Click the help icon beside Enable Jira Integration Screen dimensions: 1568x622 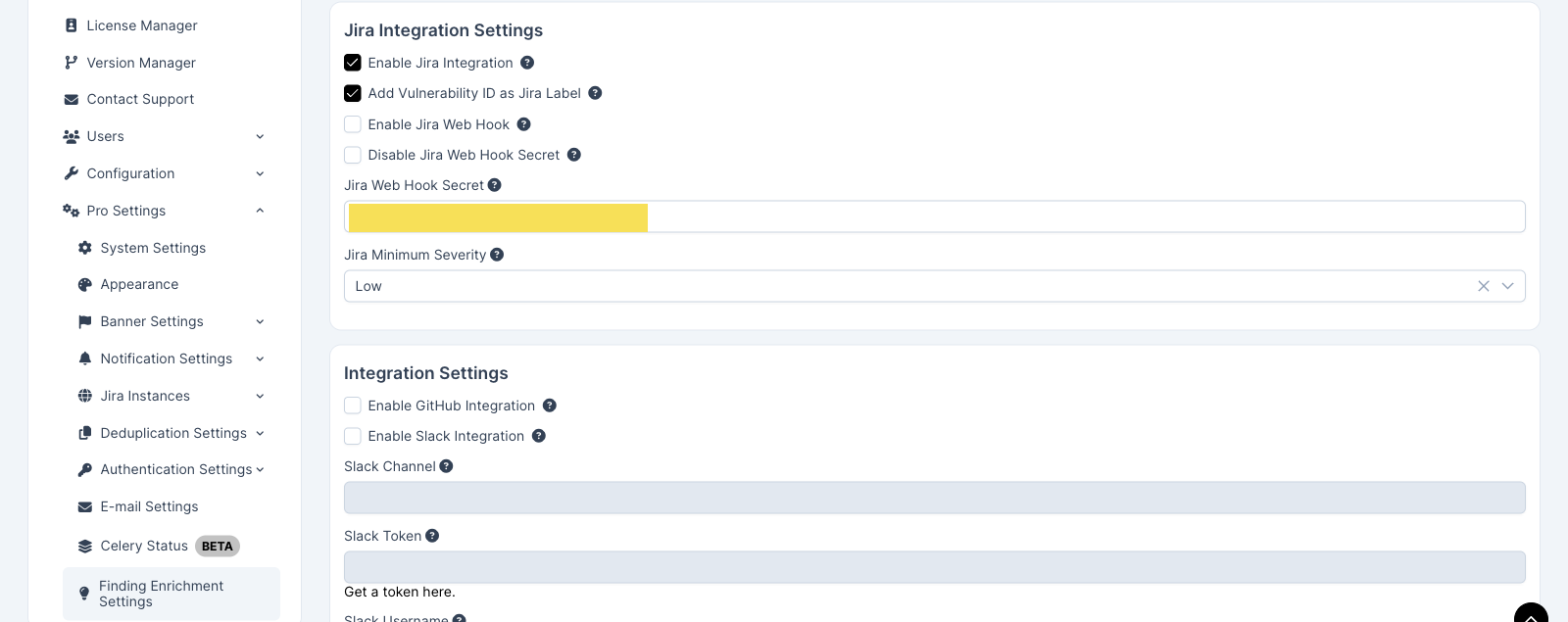click(x=527, y=63)
